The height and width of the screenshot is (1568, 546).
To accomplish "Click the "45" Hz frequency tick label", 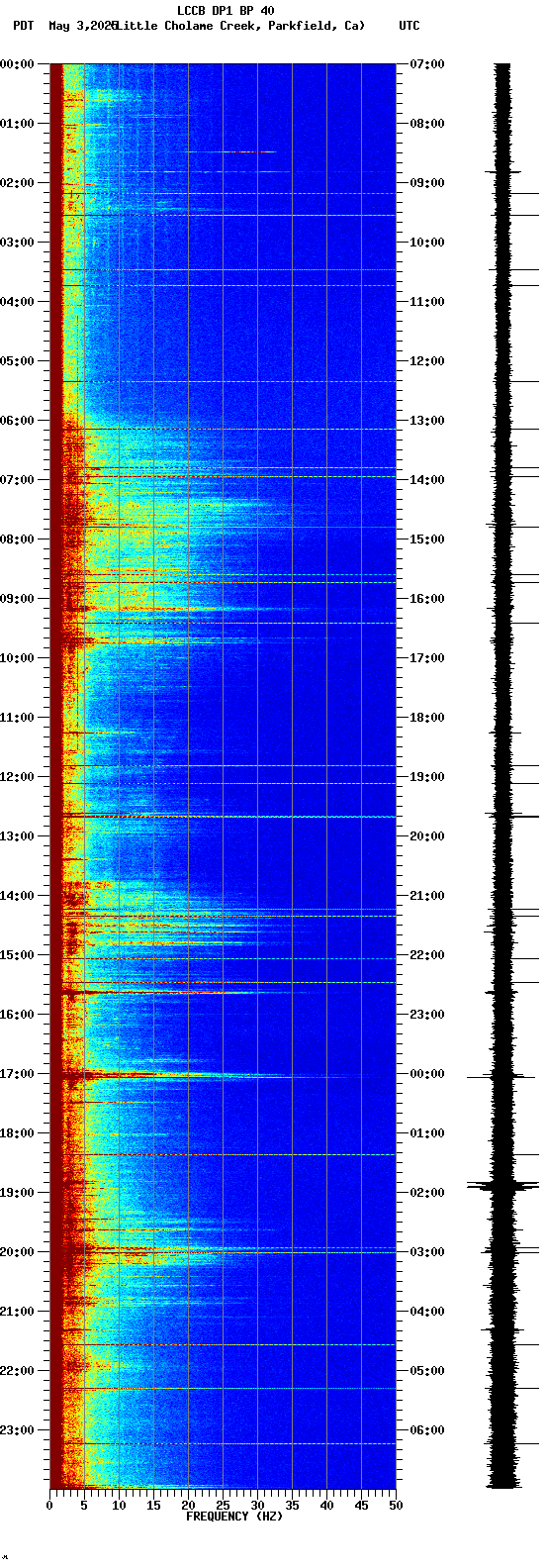I will pos(361,1506).
